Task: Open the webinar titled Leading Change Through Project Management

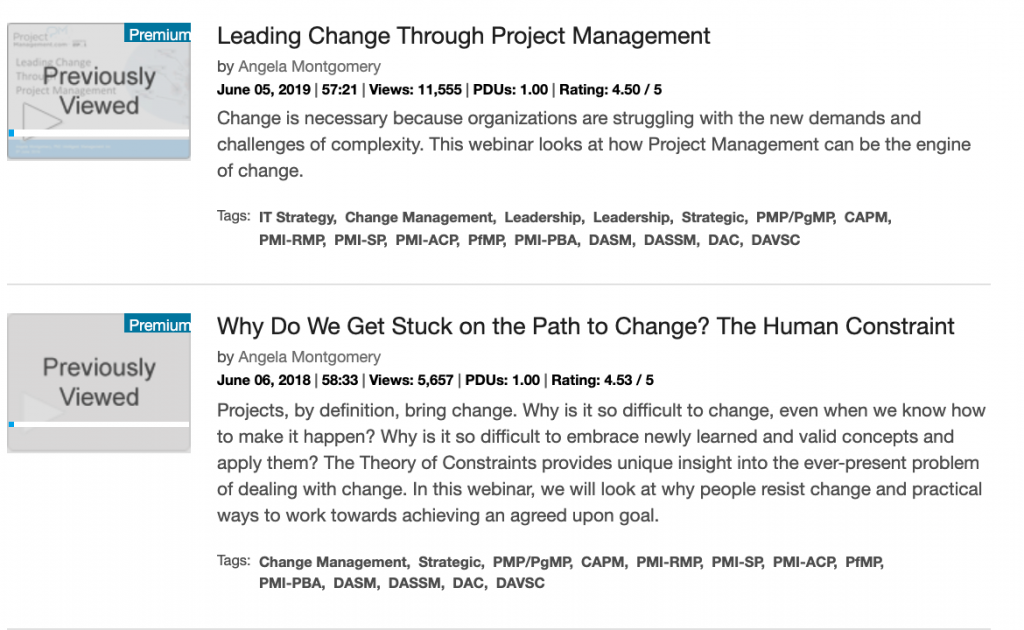Action: click(x=463, y=36)
